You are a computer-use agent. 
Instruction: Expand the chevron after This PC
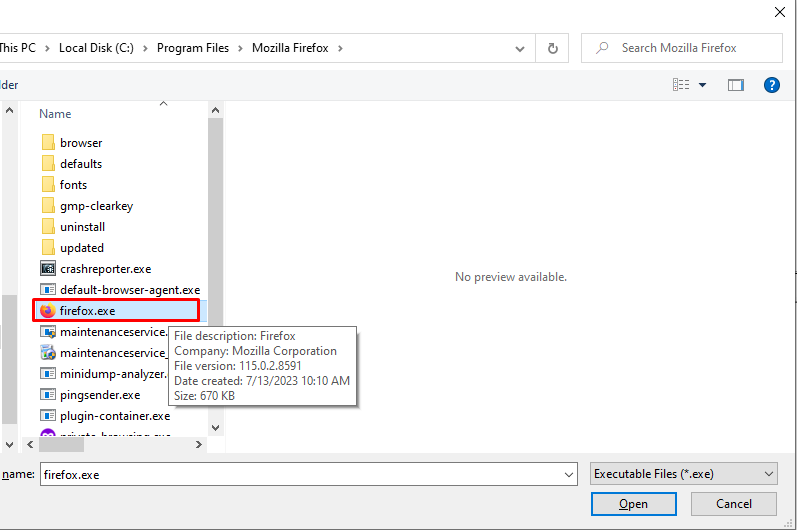(47, 48)
